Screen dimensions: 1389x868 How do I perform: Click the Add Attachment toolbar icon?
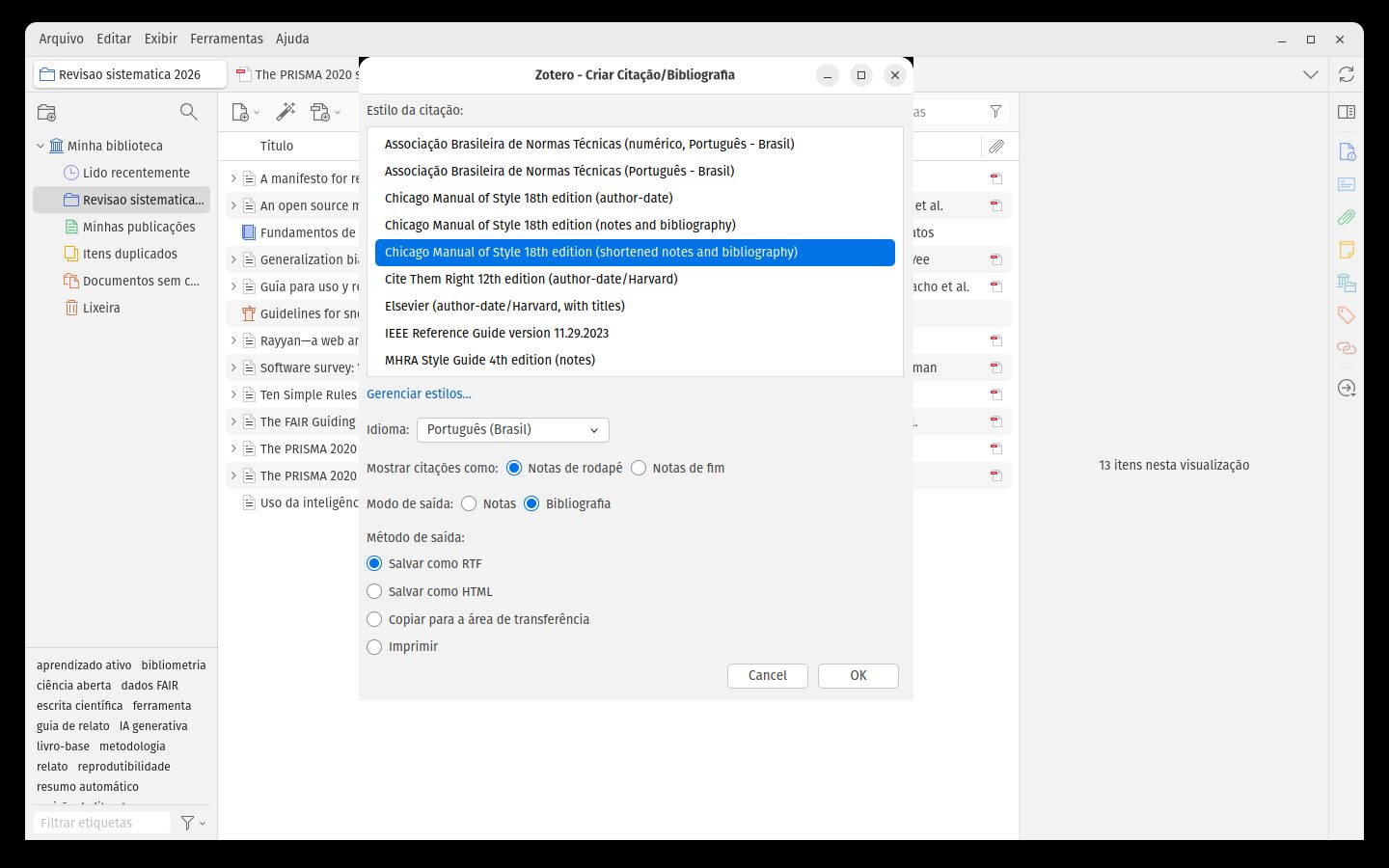tap(325, 112)
